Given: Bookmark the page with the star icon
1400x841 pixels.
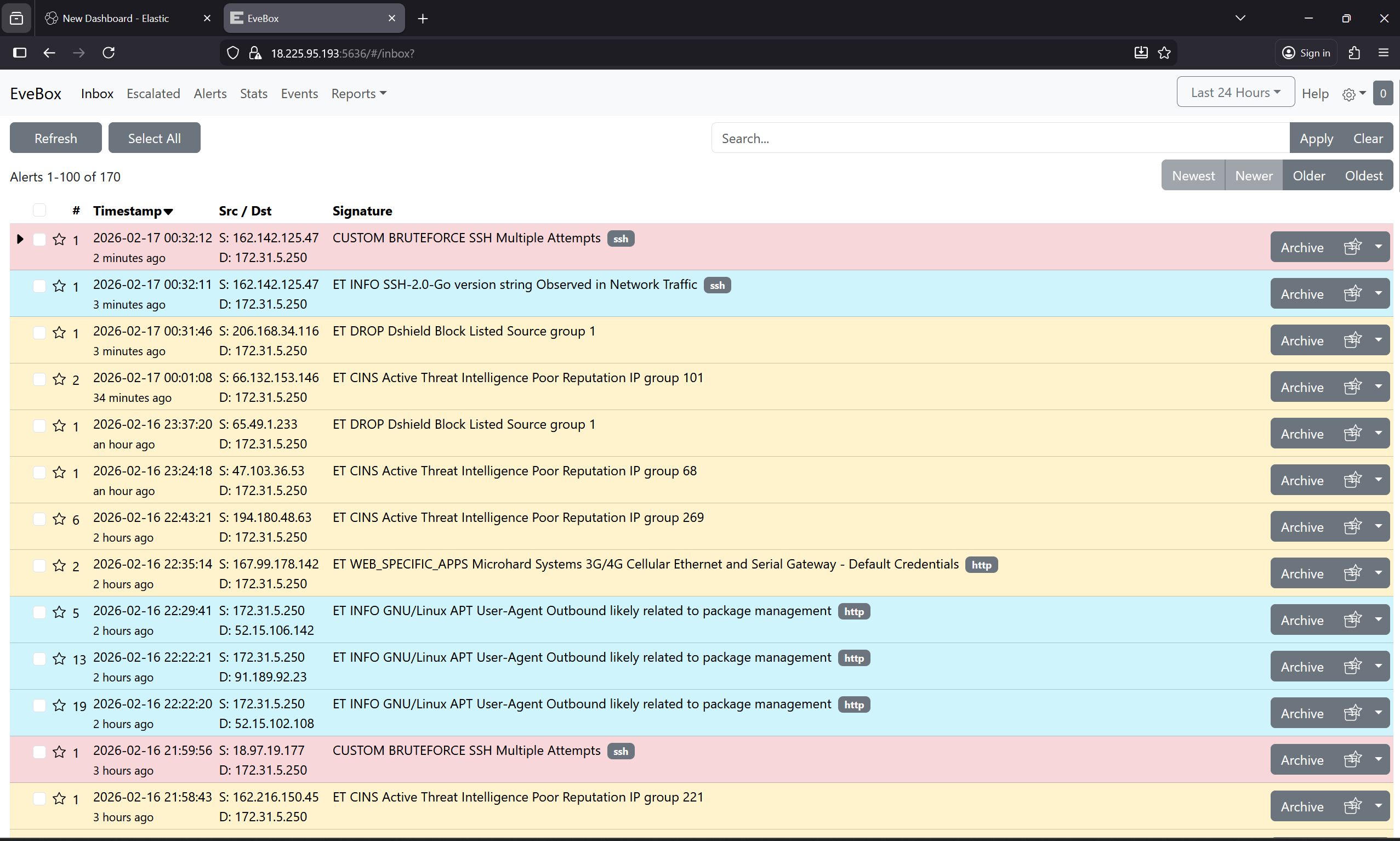Looking at the screenshot, I should [1164, 53].
